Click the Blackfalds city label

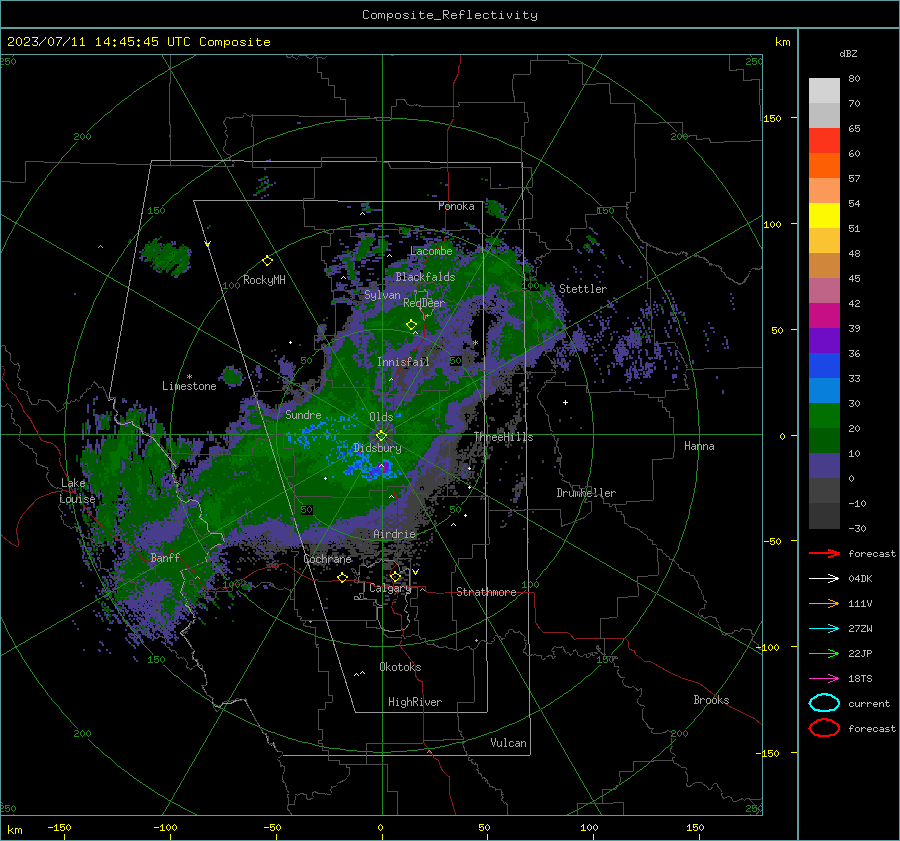[425, 277]
